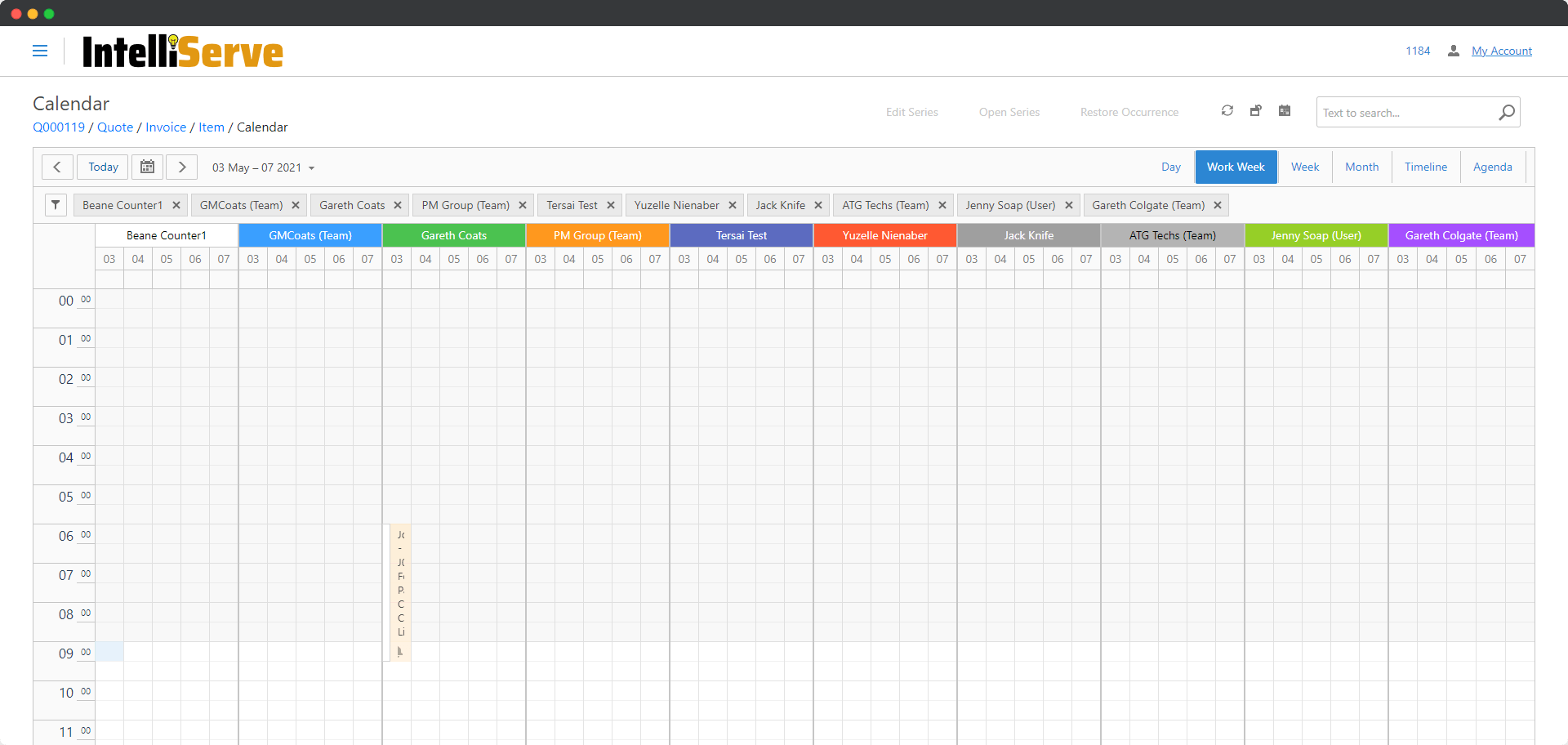Remove the GMCoats (Team) filter chip
The width and height of the screenshot is (1568, 745).
click(x=296, y=205)
